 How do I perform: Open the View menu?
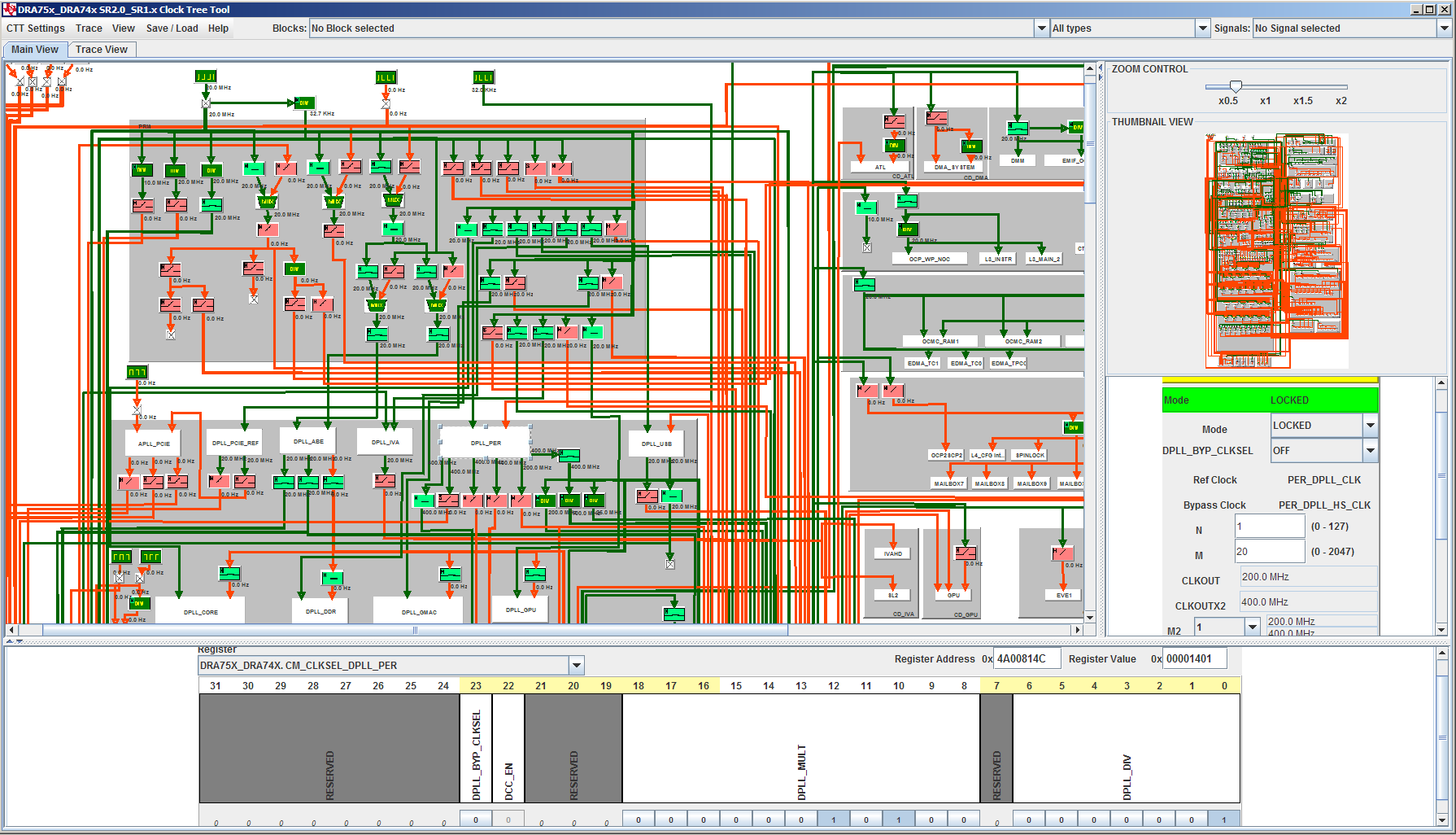(124, 28)
